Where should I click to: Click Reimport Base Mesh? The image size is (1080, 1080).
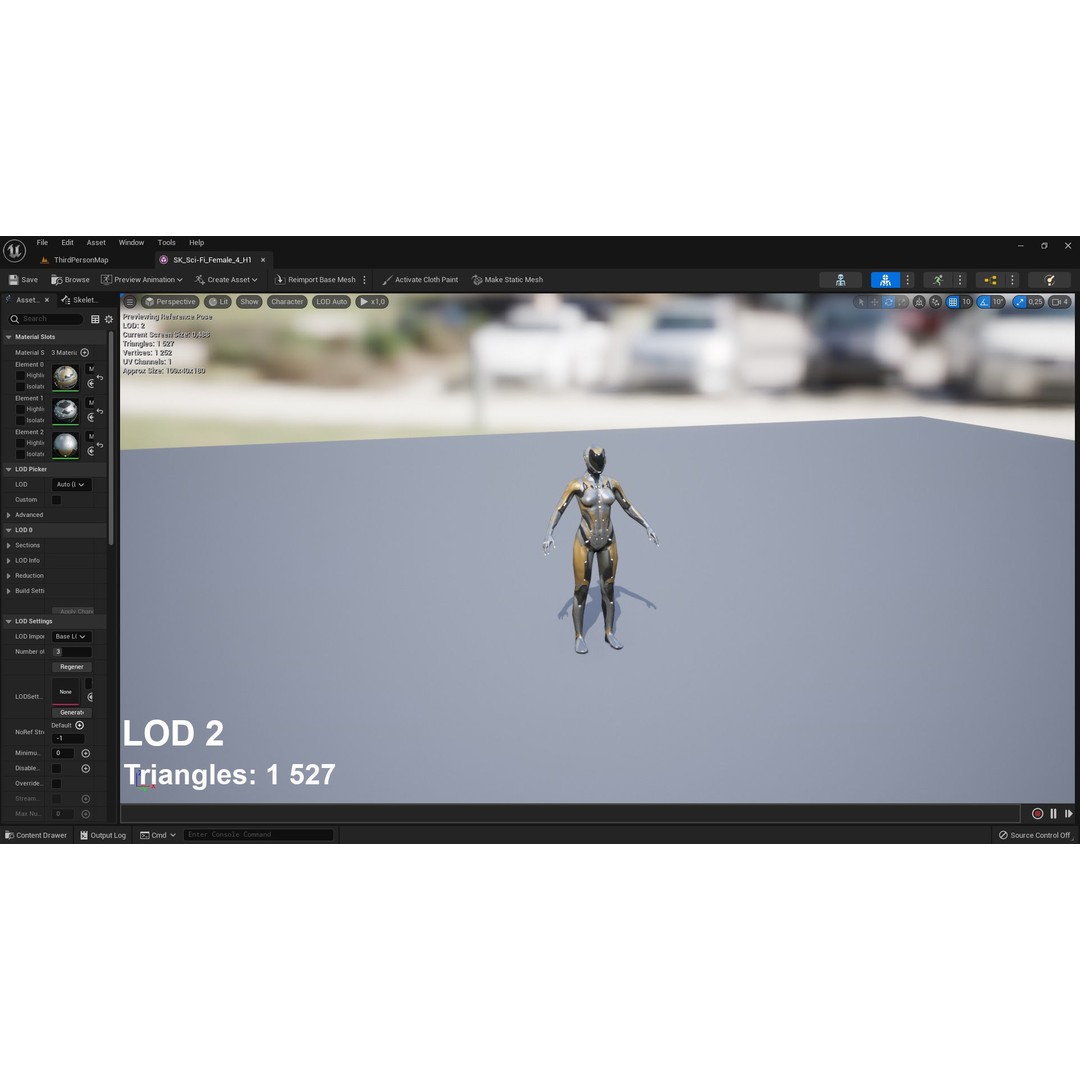[315, 280]
